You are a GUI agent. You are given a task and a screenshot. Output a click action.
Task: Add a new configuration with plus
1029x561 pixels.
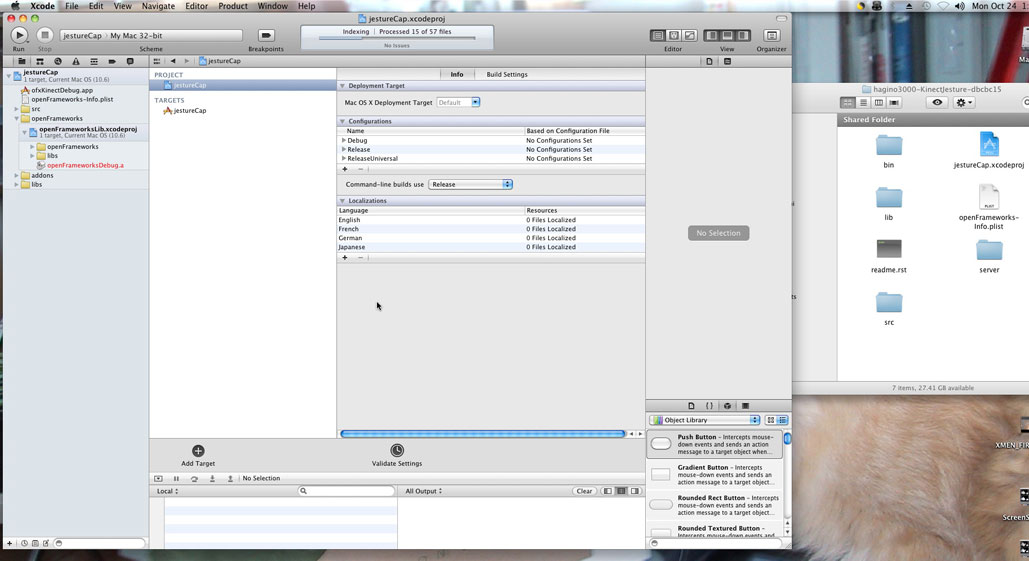click(x=345, y=169)
